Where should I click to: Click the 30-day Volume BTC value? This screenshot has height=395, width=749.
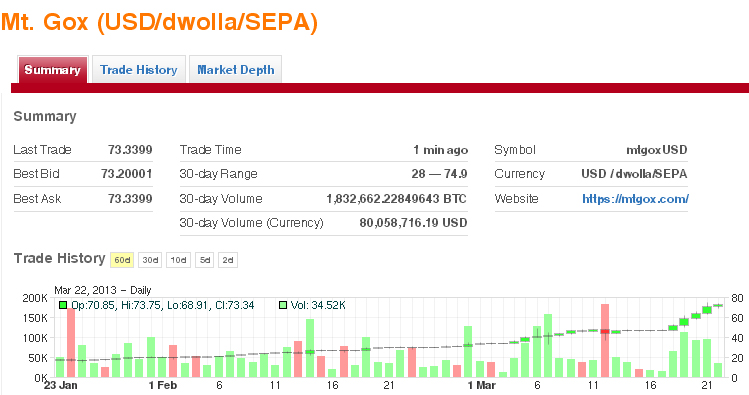[x=396, y=199]
